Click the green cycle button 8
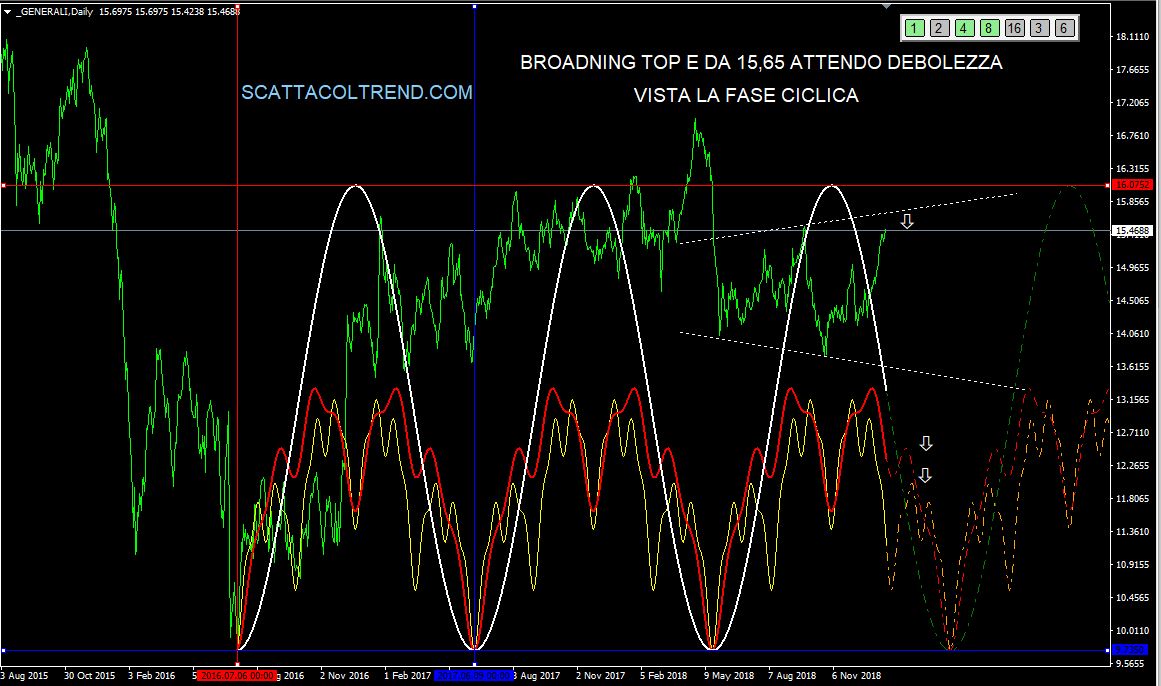 987,29
